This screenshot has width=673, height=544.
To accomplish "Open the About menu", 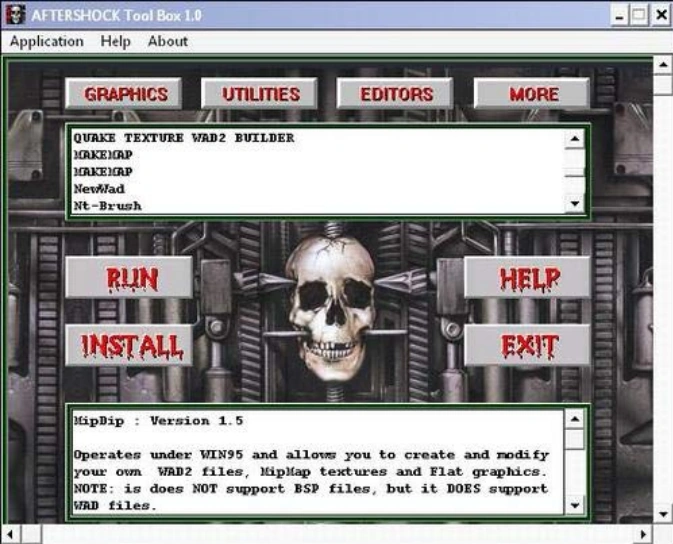I will pos(168,41).
